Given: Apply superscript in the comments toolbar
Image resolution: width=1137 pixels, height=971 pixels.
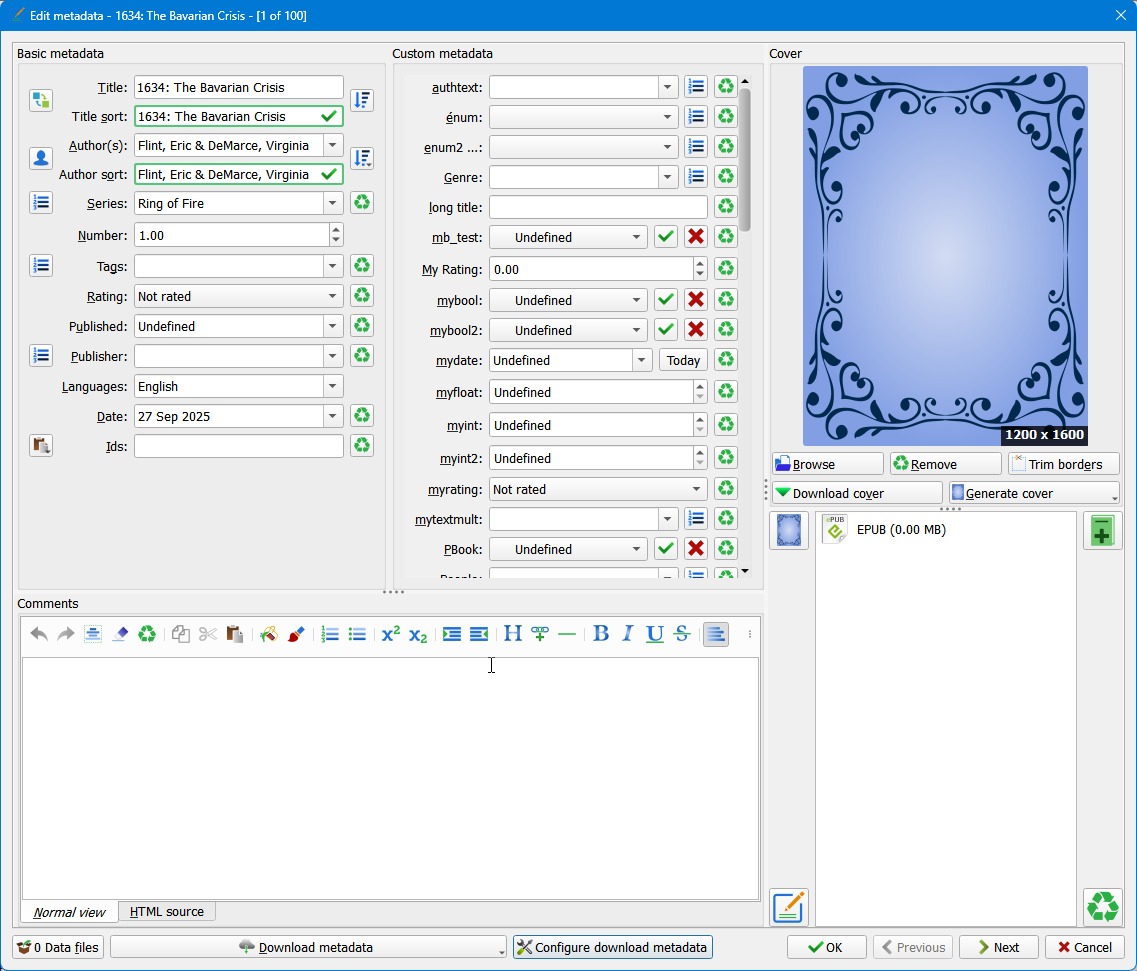Looking at the screenshot, I should (391, 634).
